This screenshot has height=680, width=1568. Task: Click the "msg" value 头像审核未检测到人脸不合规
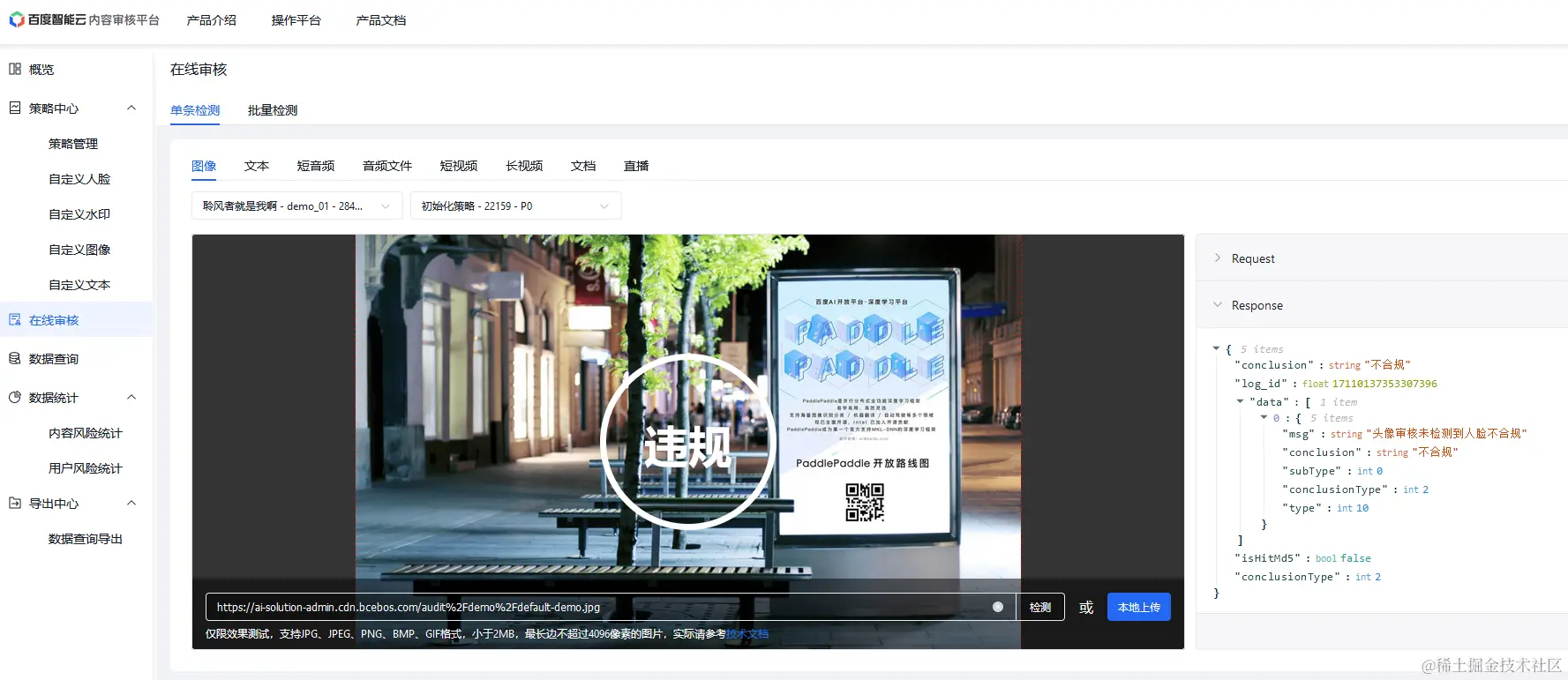tap(1446, 433)
